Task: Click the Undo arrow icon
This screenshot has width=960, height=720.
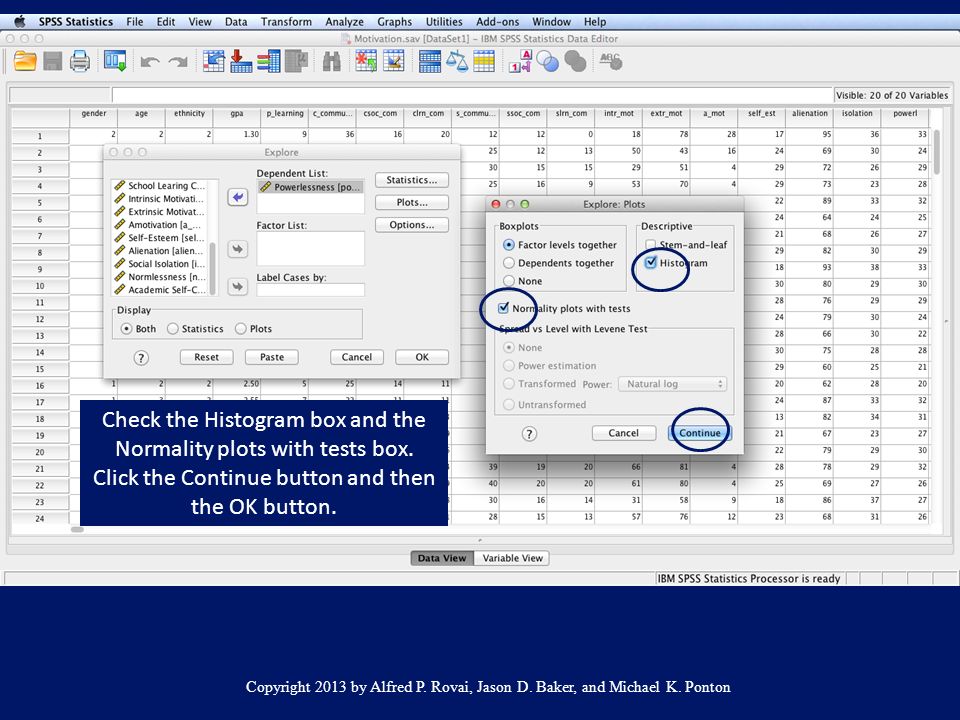Action: coord(149,62)
